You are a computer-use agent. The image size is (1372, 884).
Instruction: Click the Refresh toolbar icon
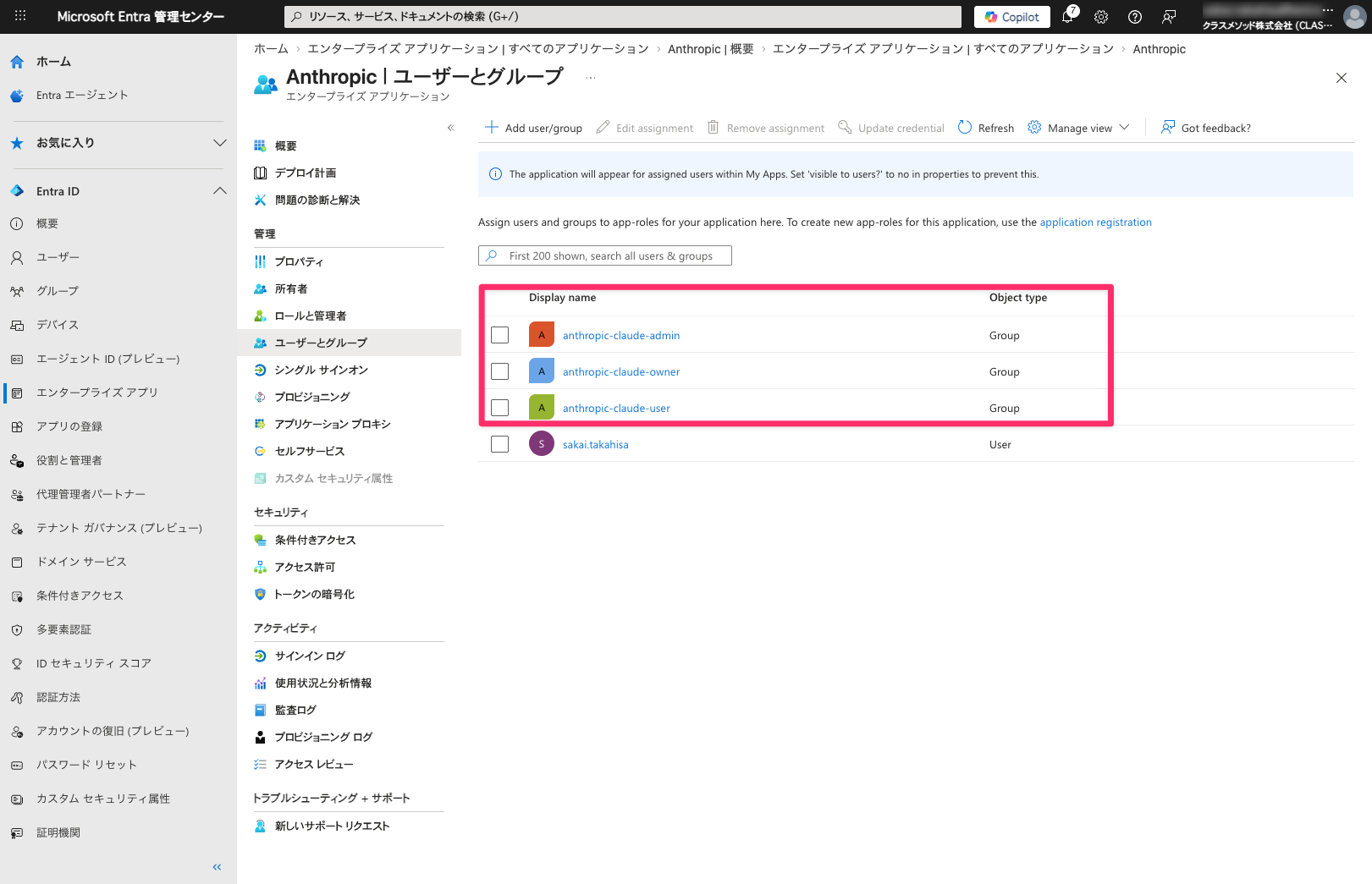coord(965,128)
